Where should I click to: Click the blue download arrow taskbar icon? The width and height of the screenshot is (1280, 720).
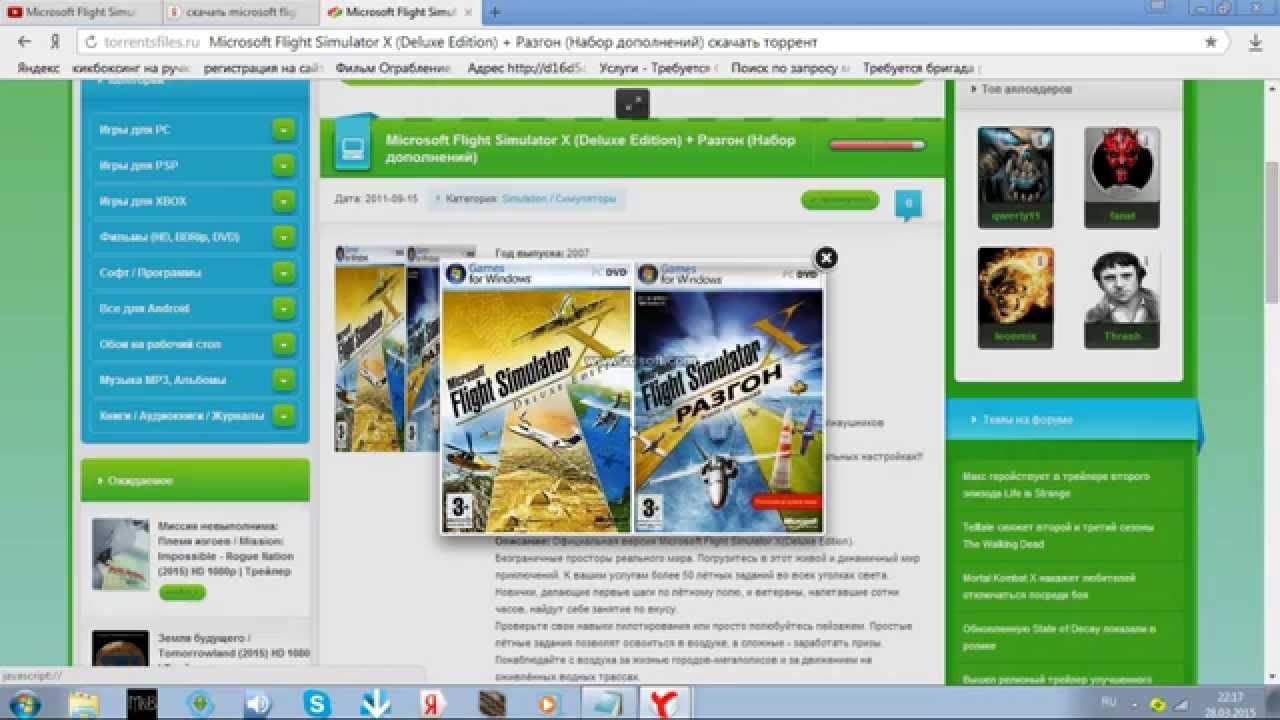click(375, 704)
